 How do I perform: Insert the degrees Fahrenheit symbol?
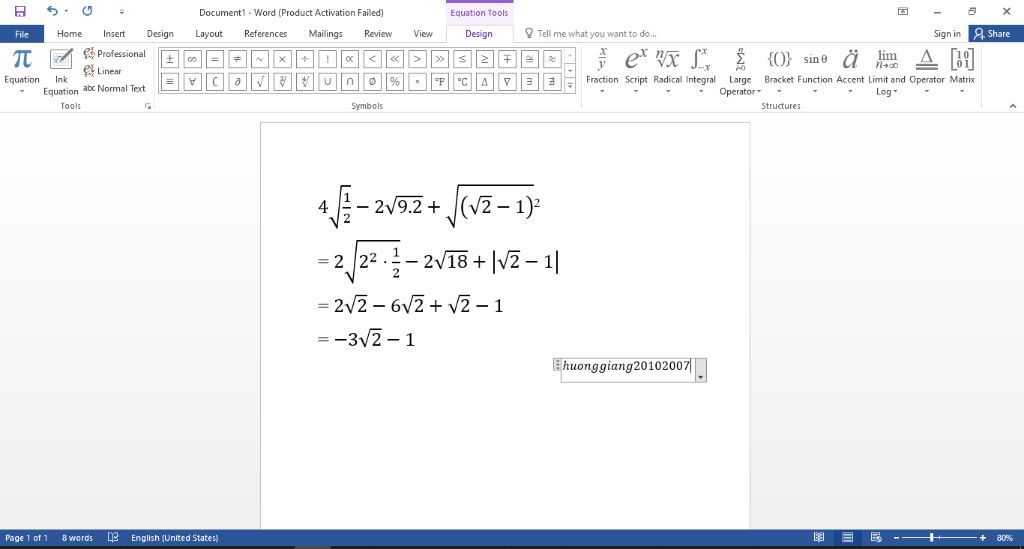440,82
